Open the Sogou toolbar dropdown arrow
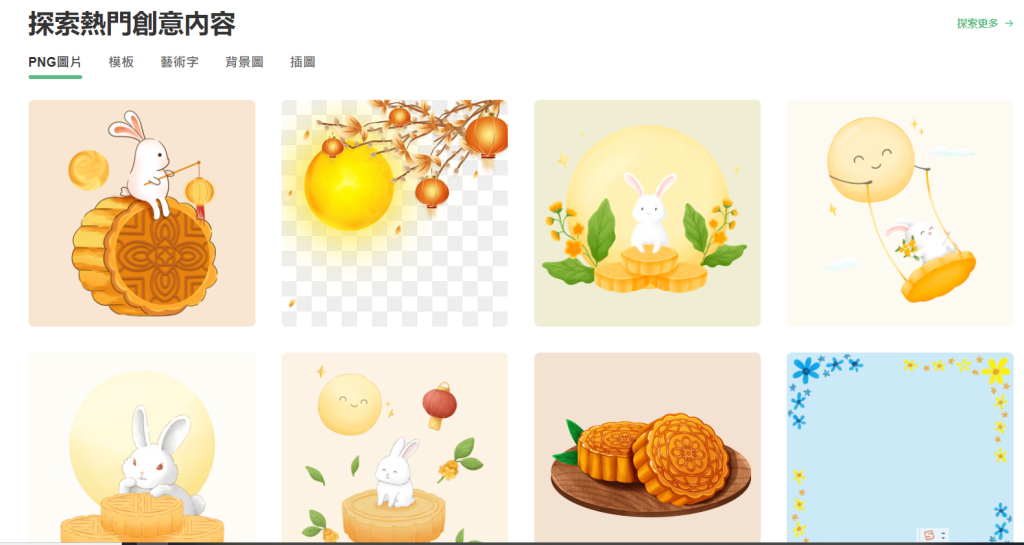Viewport: 1024px width, 545px height. pos(943,536)
